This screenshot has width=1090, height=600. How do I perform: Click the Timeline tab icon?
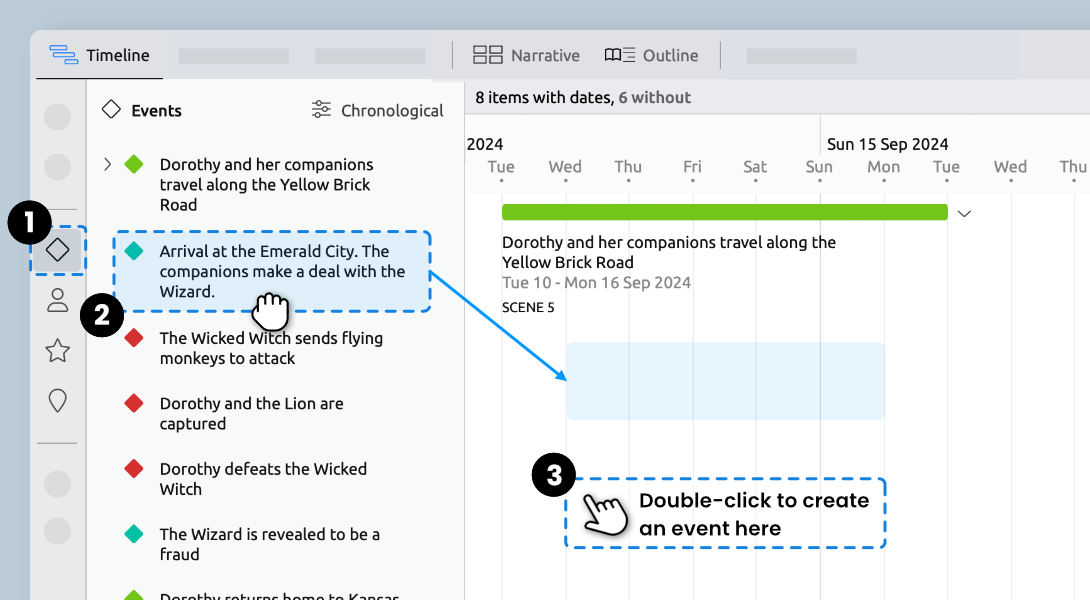63,55
